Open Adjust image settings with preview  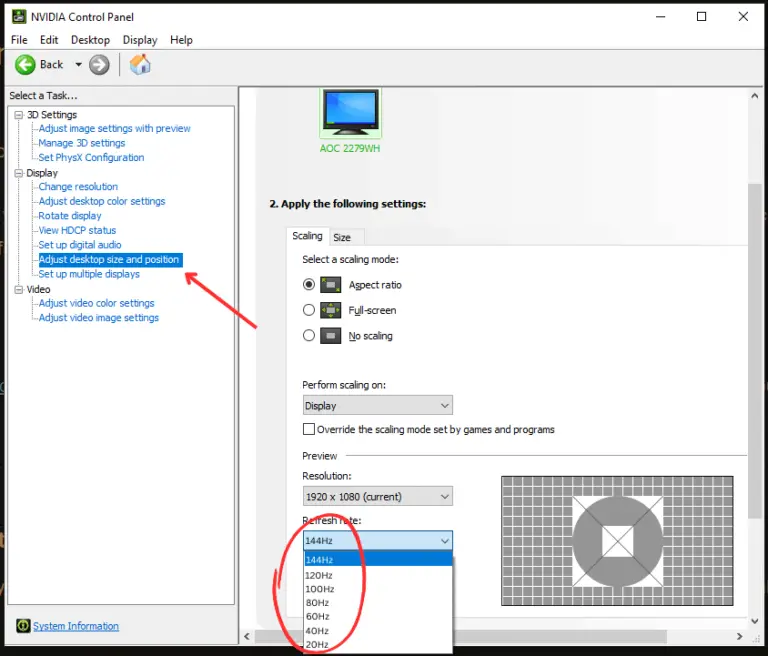tap(115, 128)
